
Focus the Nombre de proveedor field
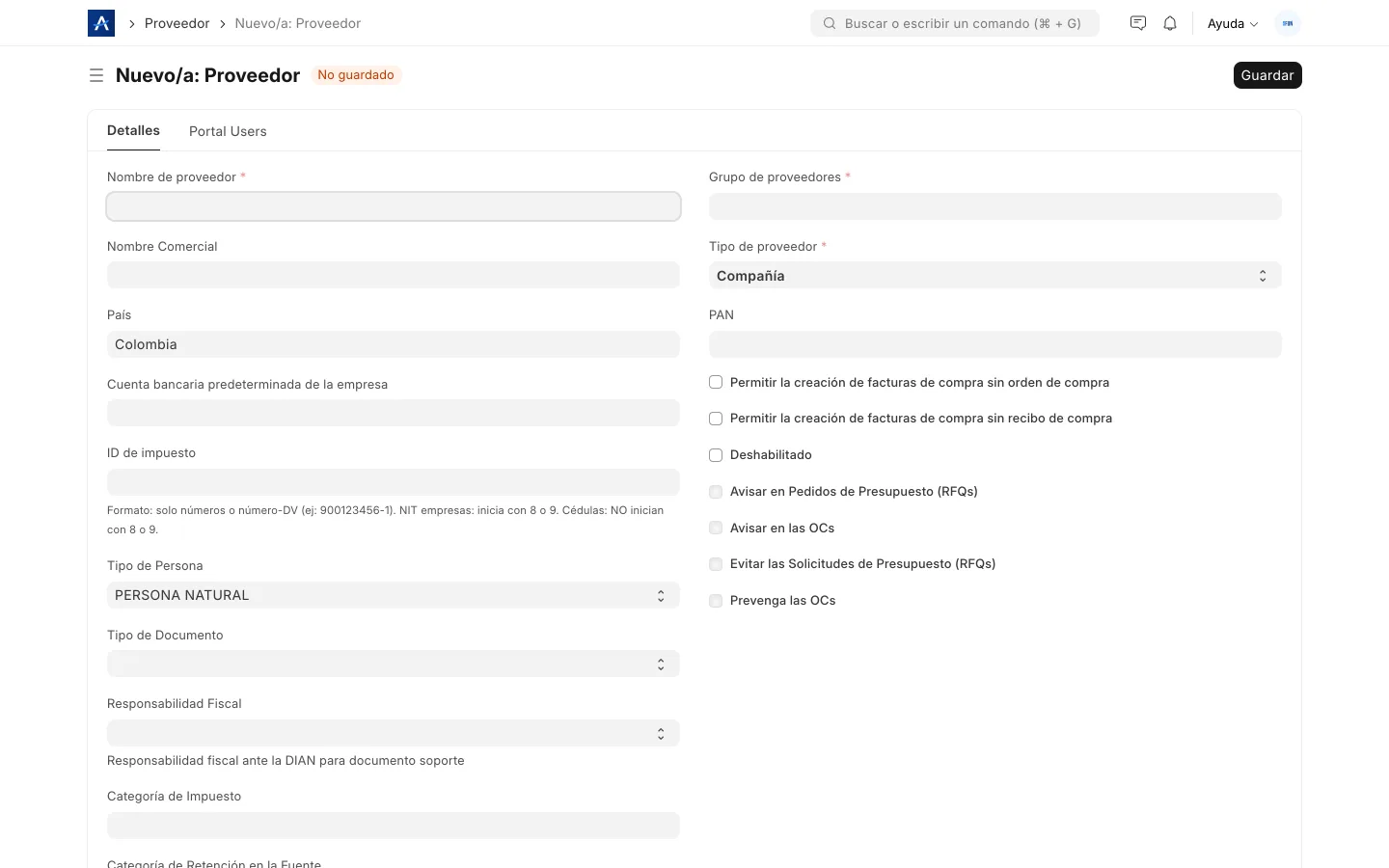(x=394, y=206)
